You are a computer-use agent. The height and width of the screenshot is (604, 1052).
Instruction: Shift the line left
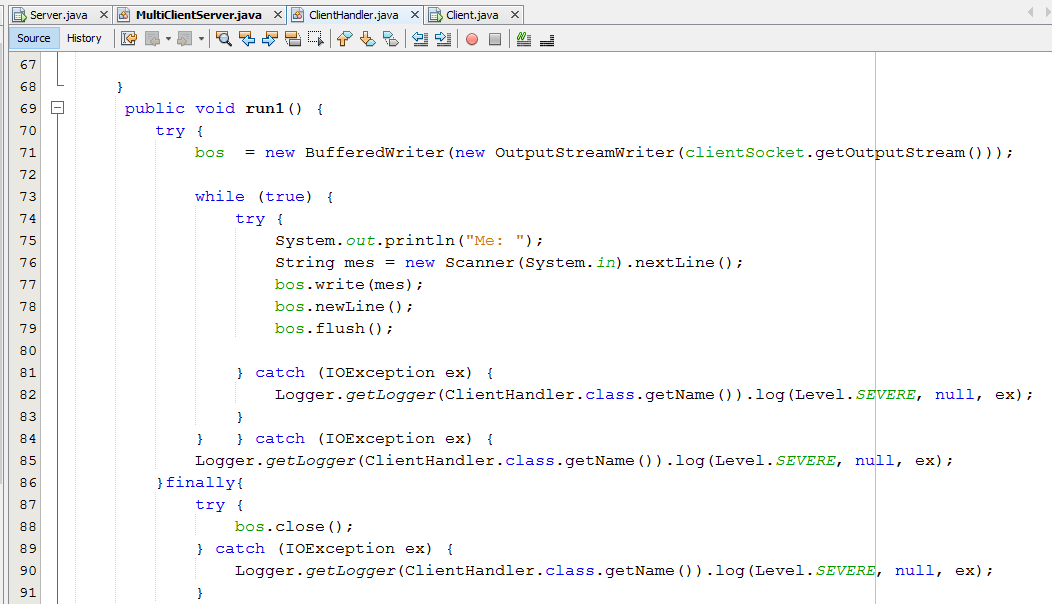tap(420, 39)
